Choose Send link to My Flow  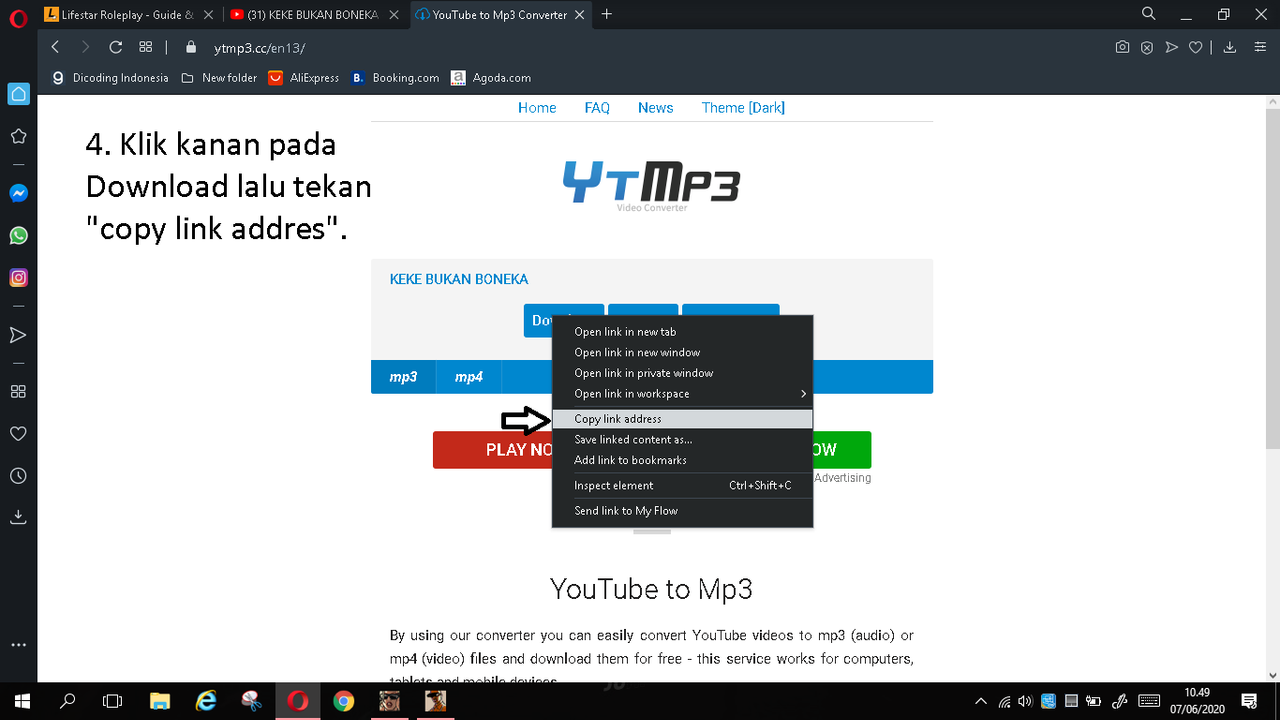pos(682,511)
